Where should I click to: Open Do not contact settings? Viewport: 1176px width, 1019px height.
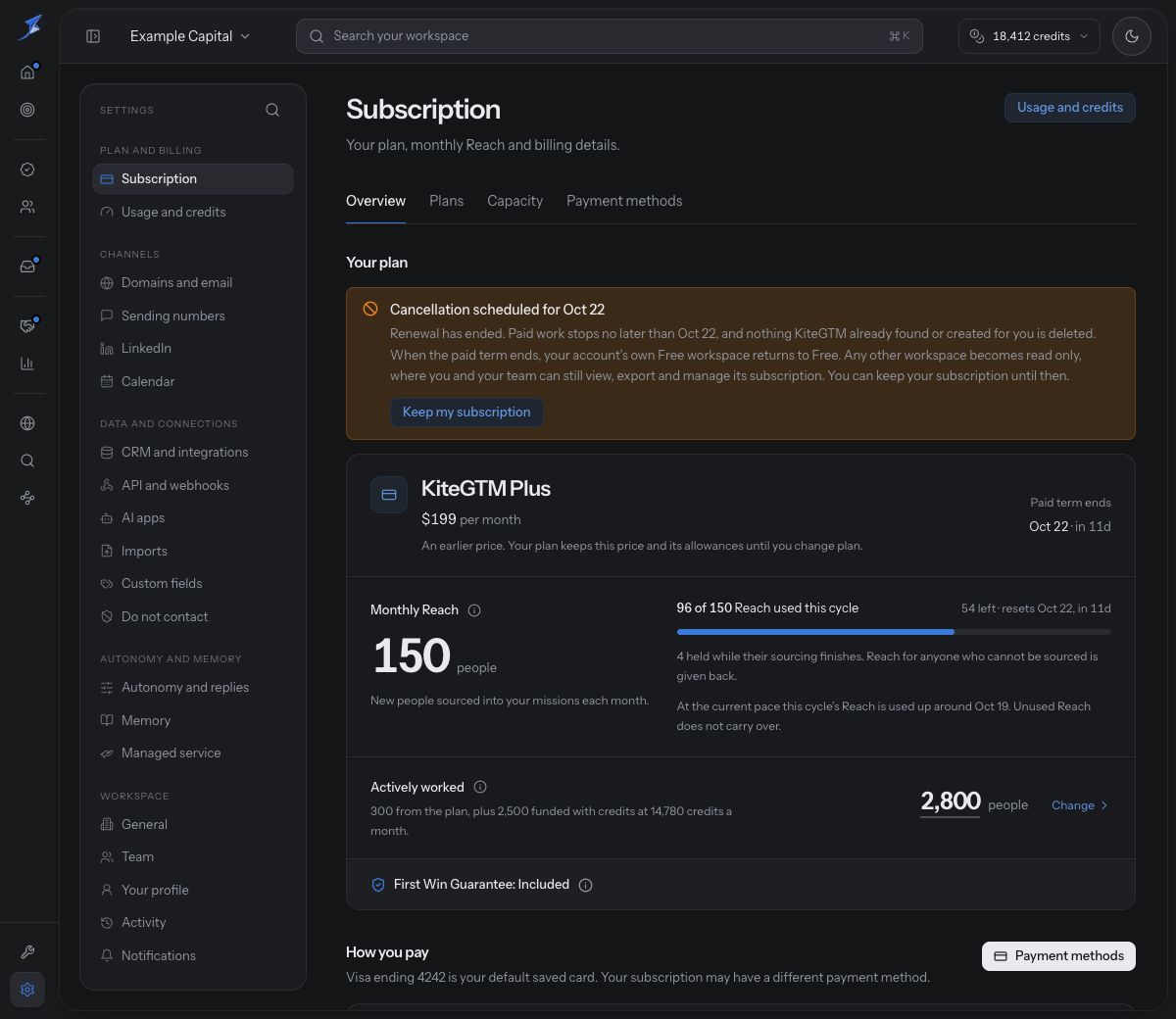coord(193,616)
